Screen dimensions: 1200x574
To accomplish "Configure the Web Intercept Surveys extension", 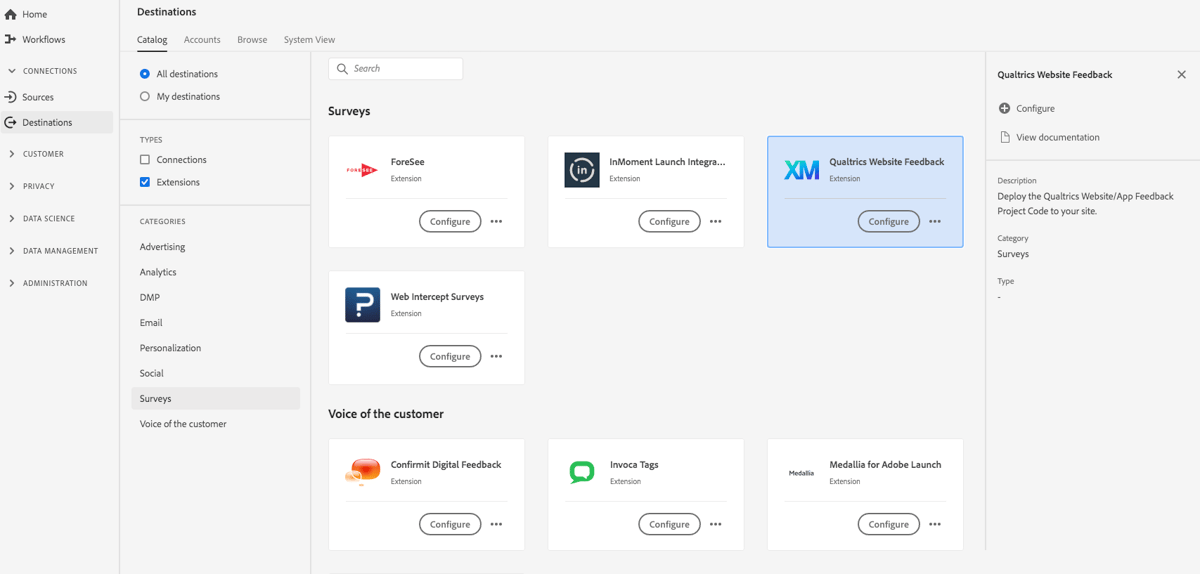I will coord(450,356).
